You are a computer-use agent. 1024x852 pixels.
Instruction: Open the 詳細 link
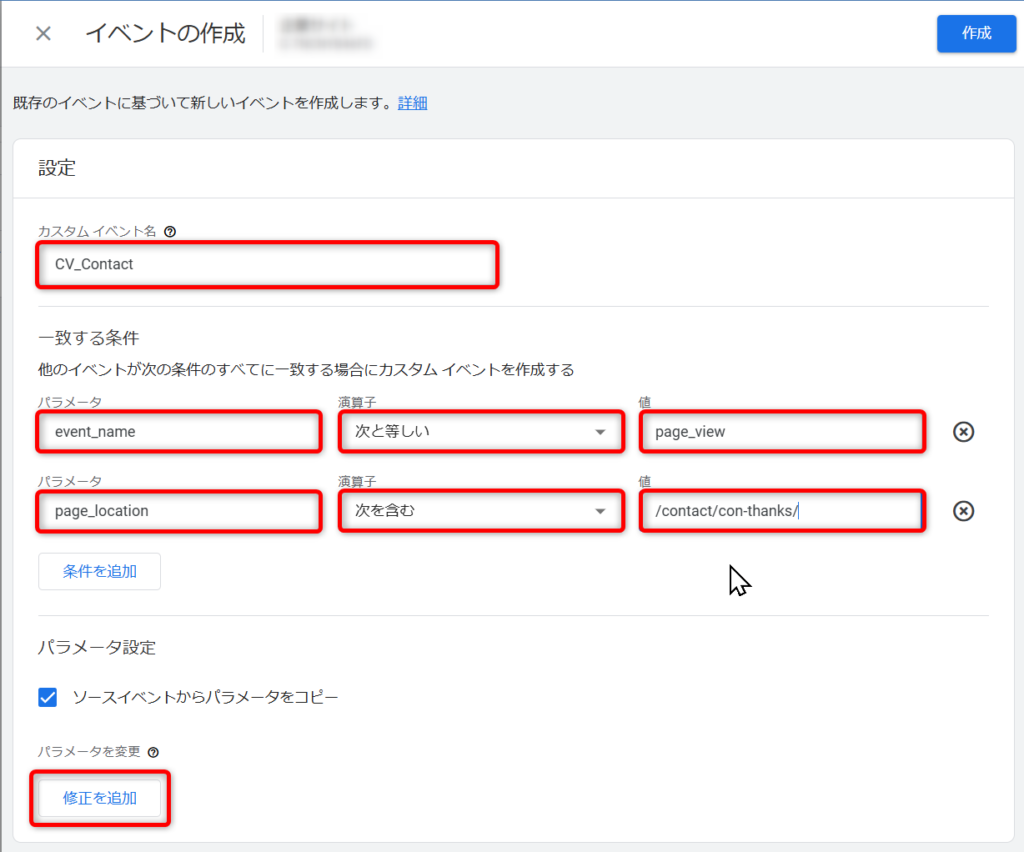[412, 103]
